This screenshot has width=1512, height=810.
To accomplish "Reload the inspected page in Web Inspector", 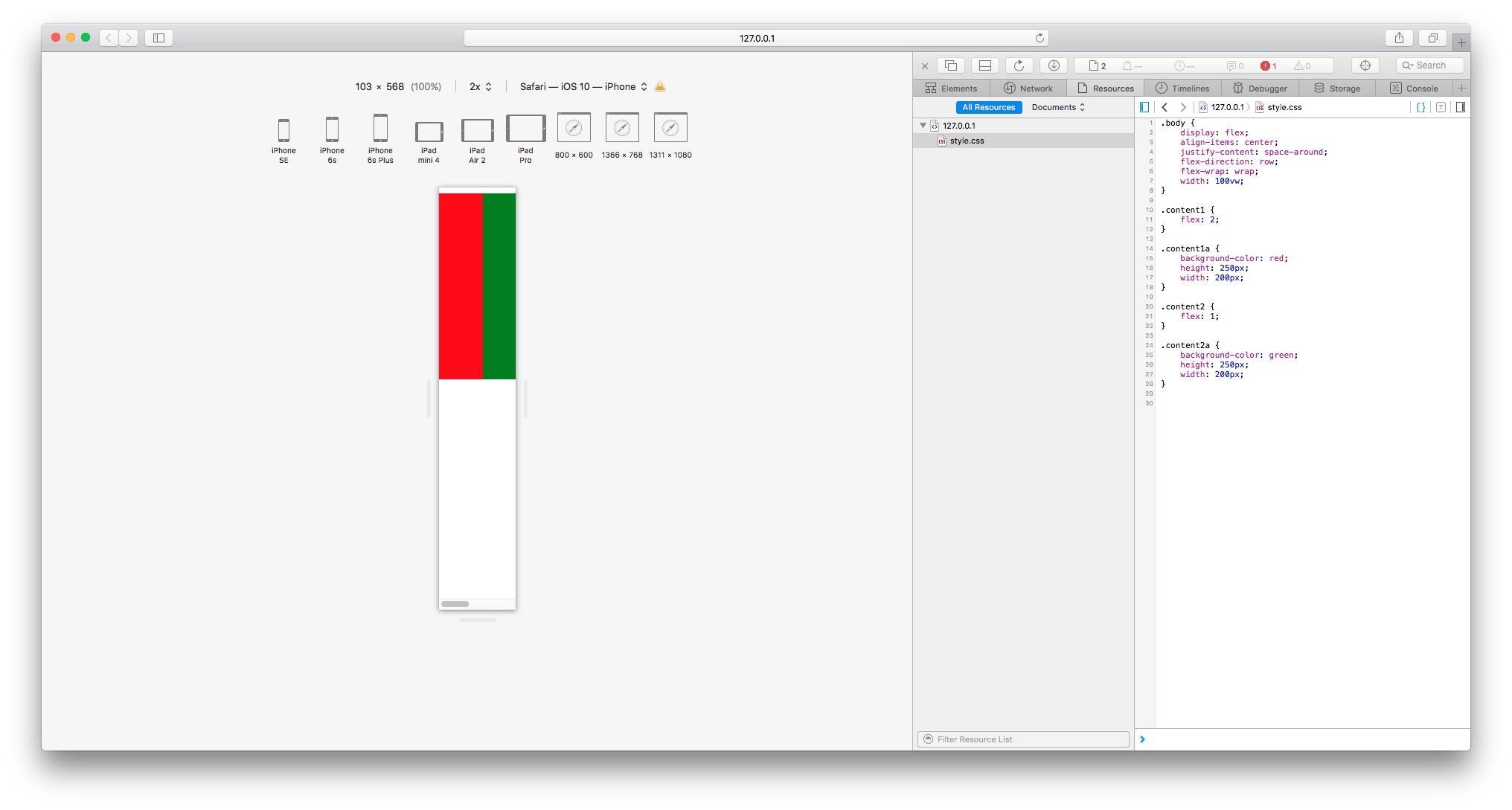I will point(1019,65).
